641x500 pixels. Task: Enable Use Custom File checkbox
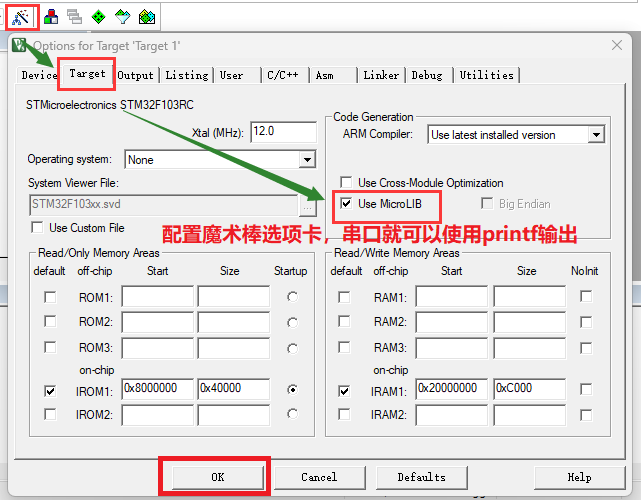pyautogui.click(x=37, y=227)
